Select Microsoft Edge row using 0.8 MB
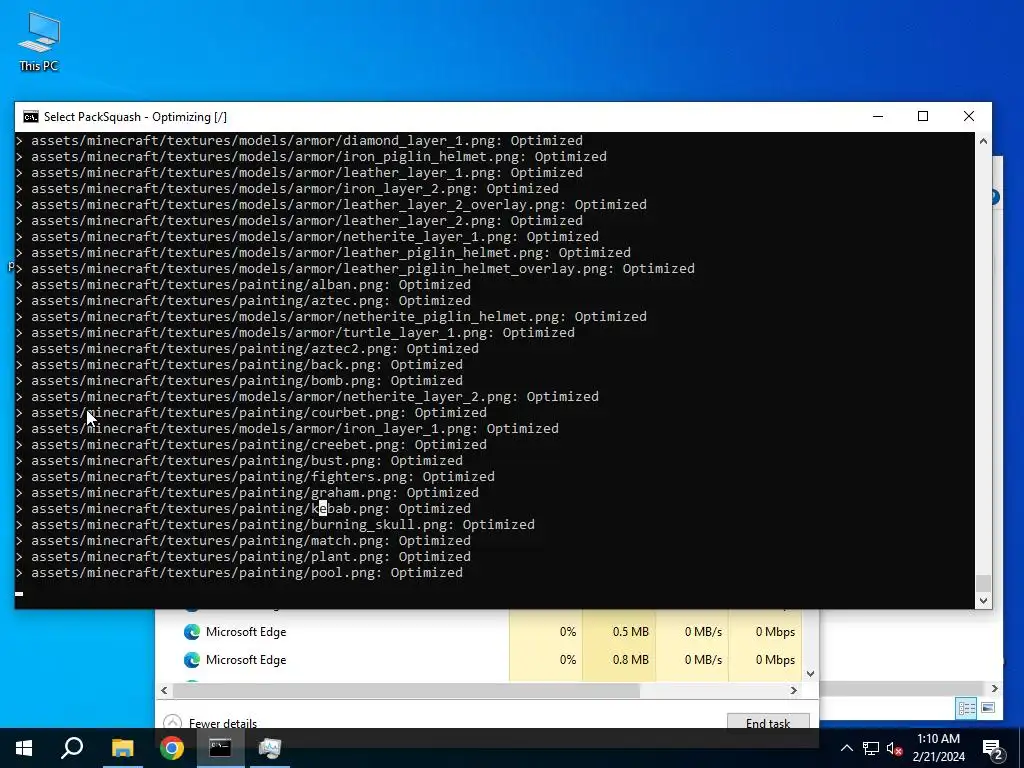The width and height of the screenshot is (1024, 768). pos(479,660)
